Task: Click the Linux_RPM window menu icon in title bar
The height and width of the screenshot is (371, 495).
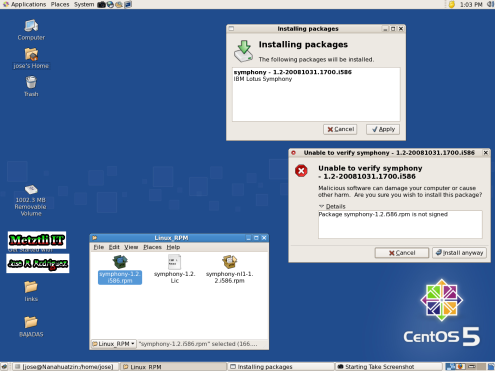Action: 95,238
